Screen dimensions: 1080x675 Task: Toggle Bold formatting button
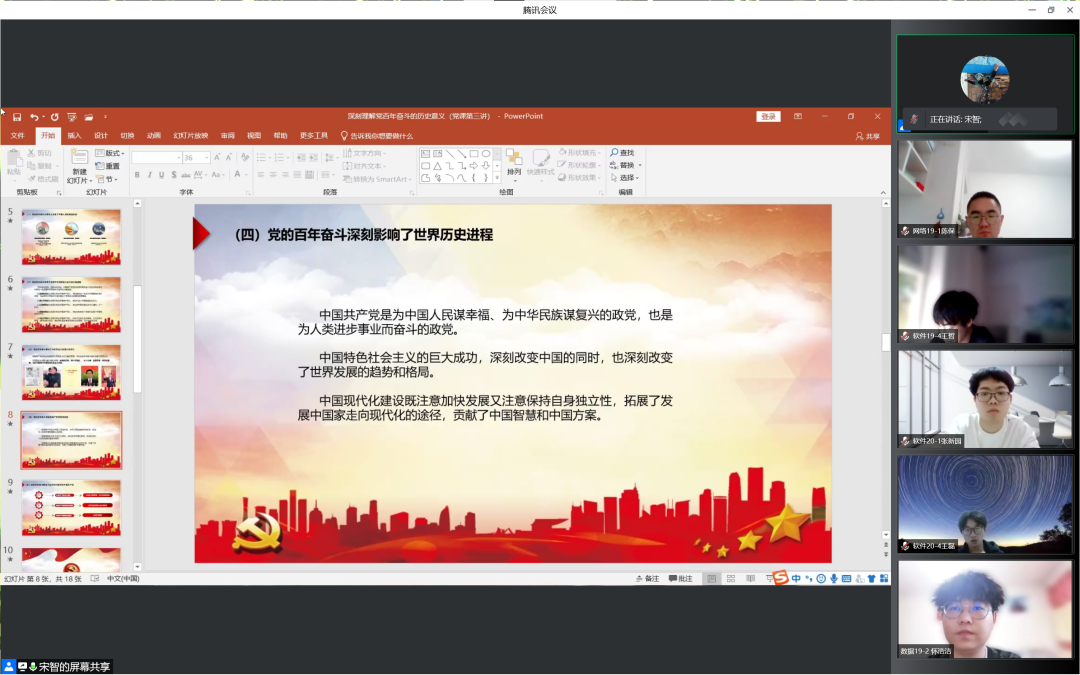(x=137, y=175)
